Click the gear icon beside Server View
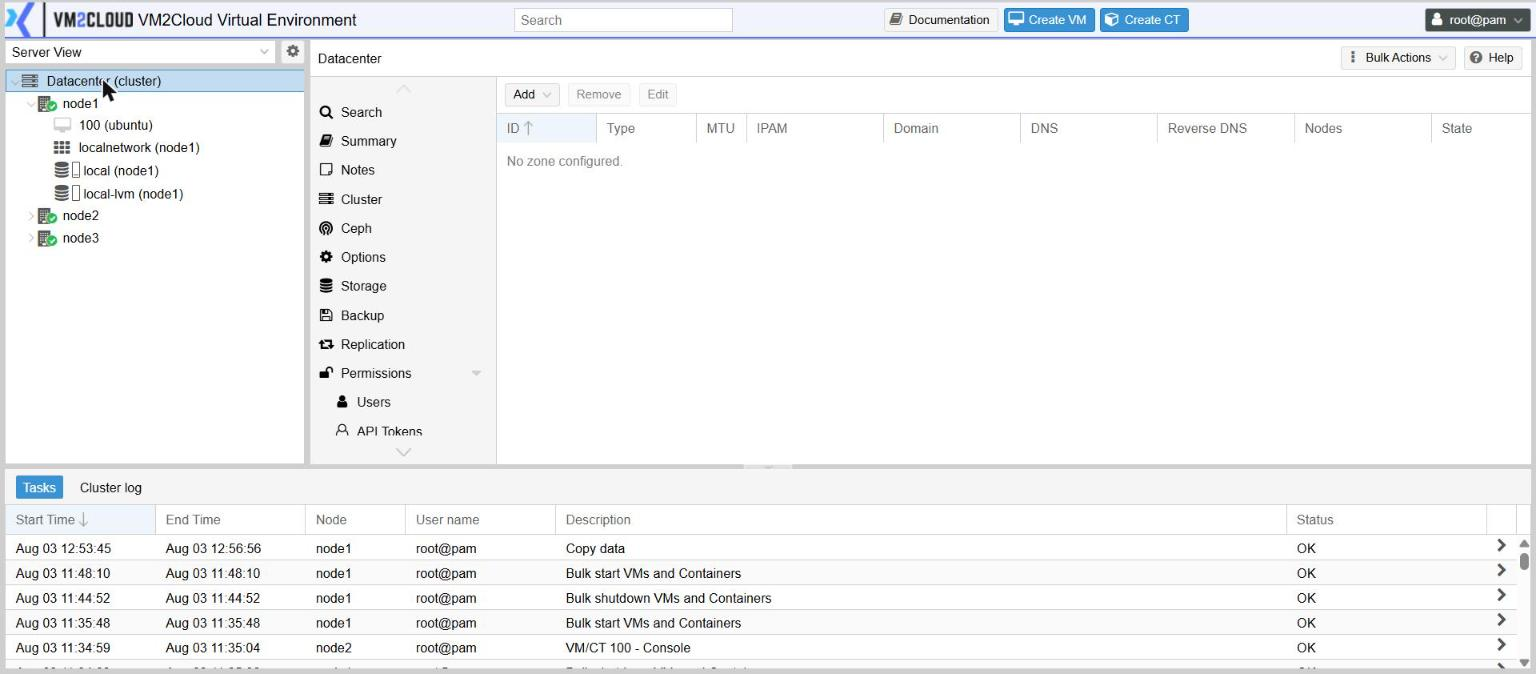The height and width of the screenshot is (674, 1536). (293, 51)
